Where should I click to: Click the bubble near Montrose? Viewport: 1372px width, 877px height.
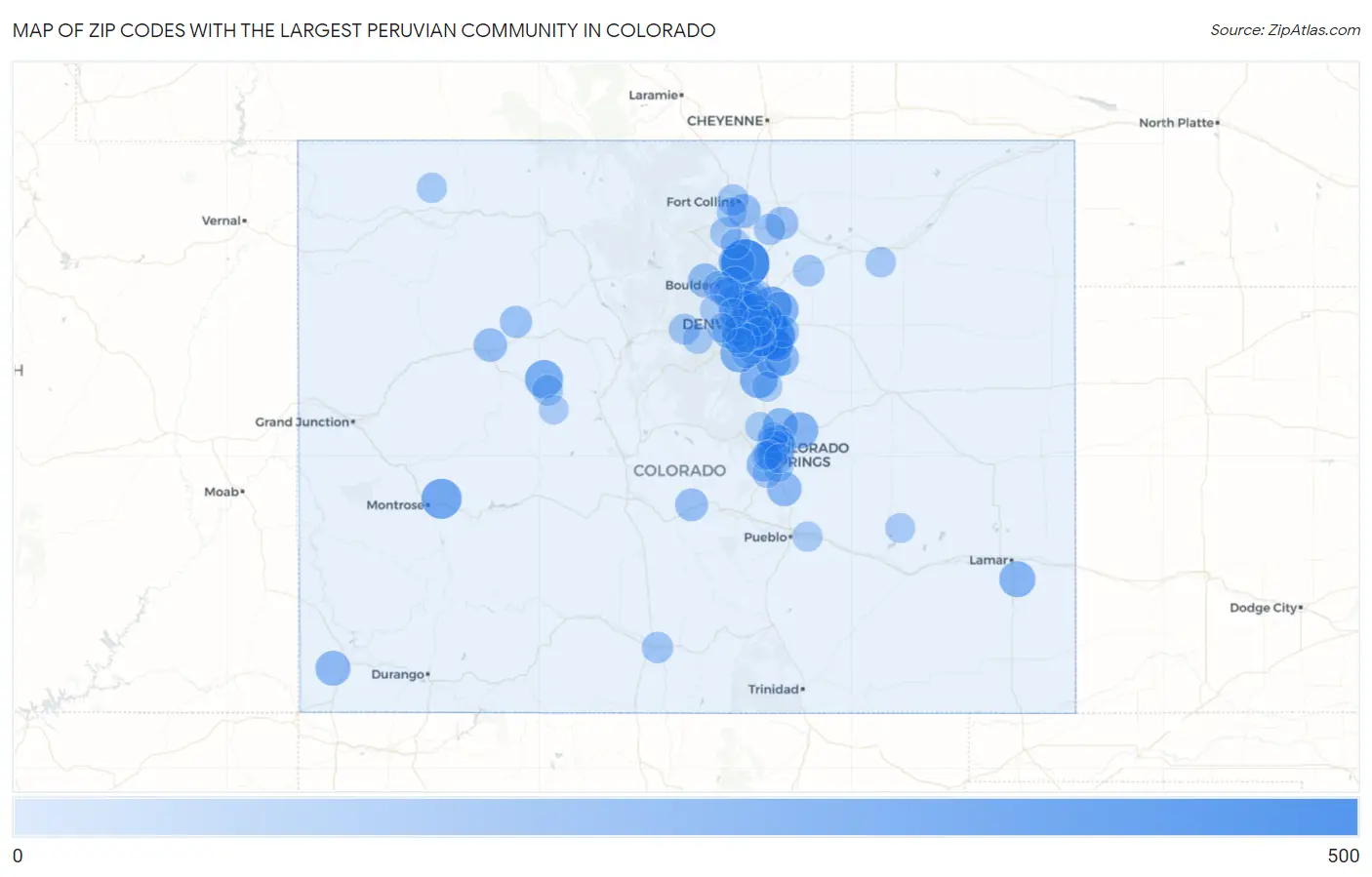point(441,498)
